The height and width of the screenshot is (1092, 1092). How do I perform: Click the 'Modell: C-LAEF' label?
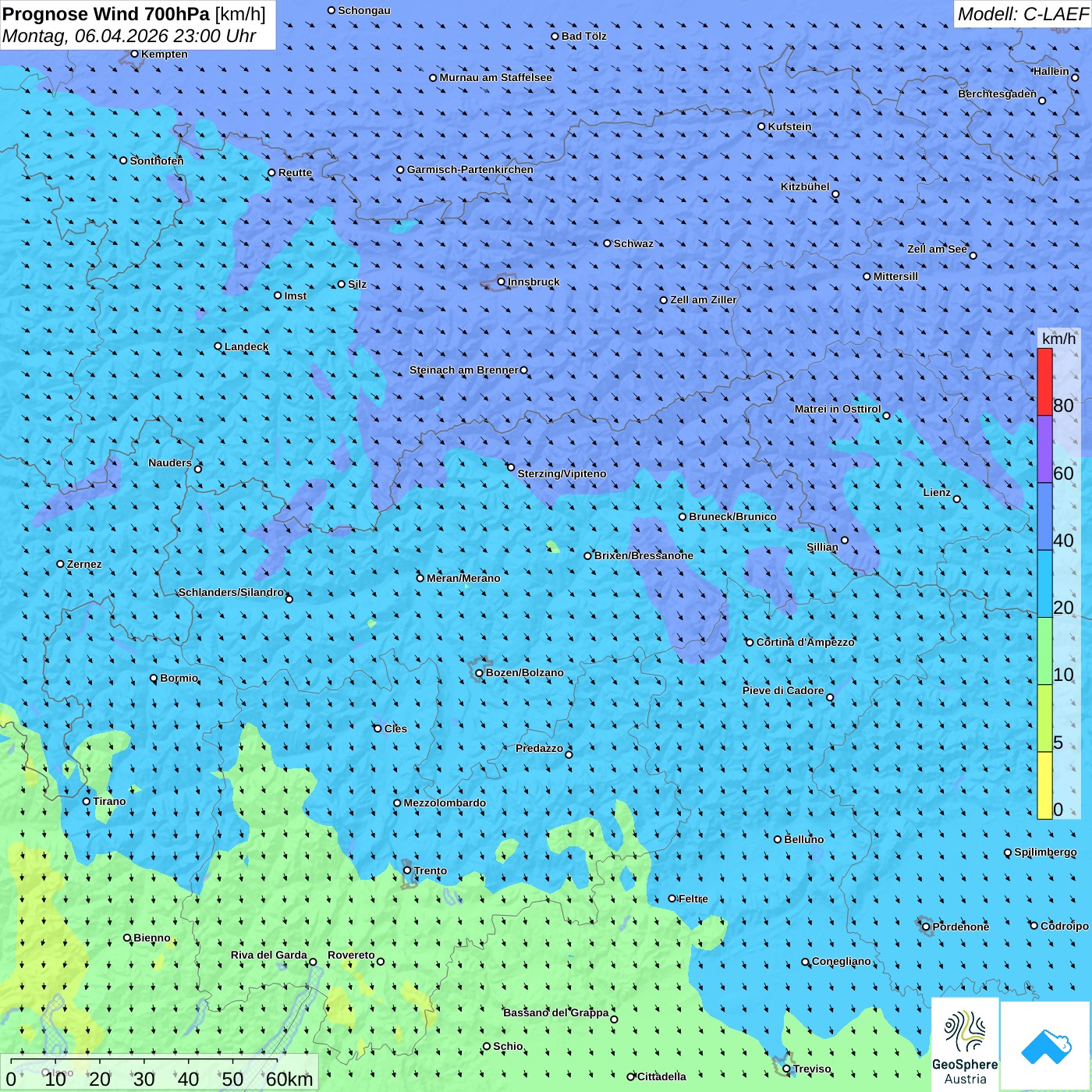1023,14
